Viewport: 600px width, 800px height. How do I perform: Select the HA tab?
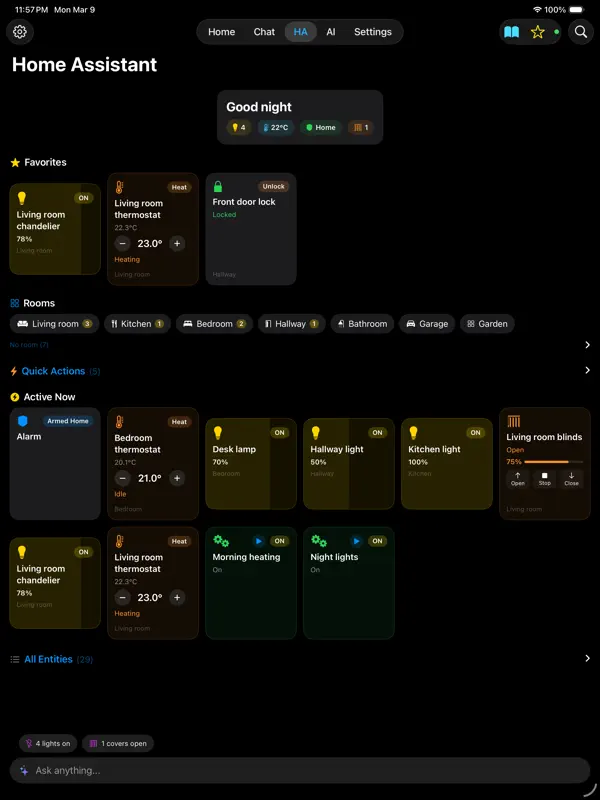point(301,32)
